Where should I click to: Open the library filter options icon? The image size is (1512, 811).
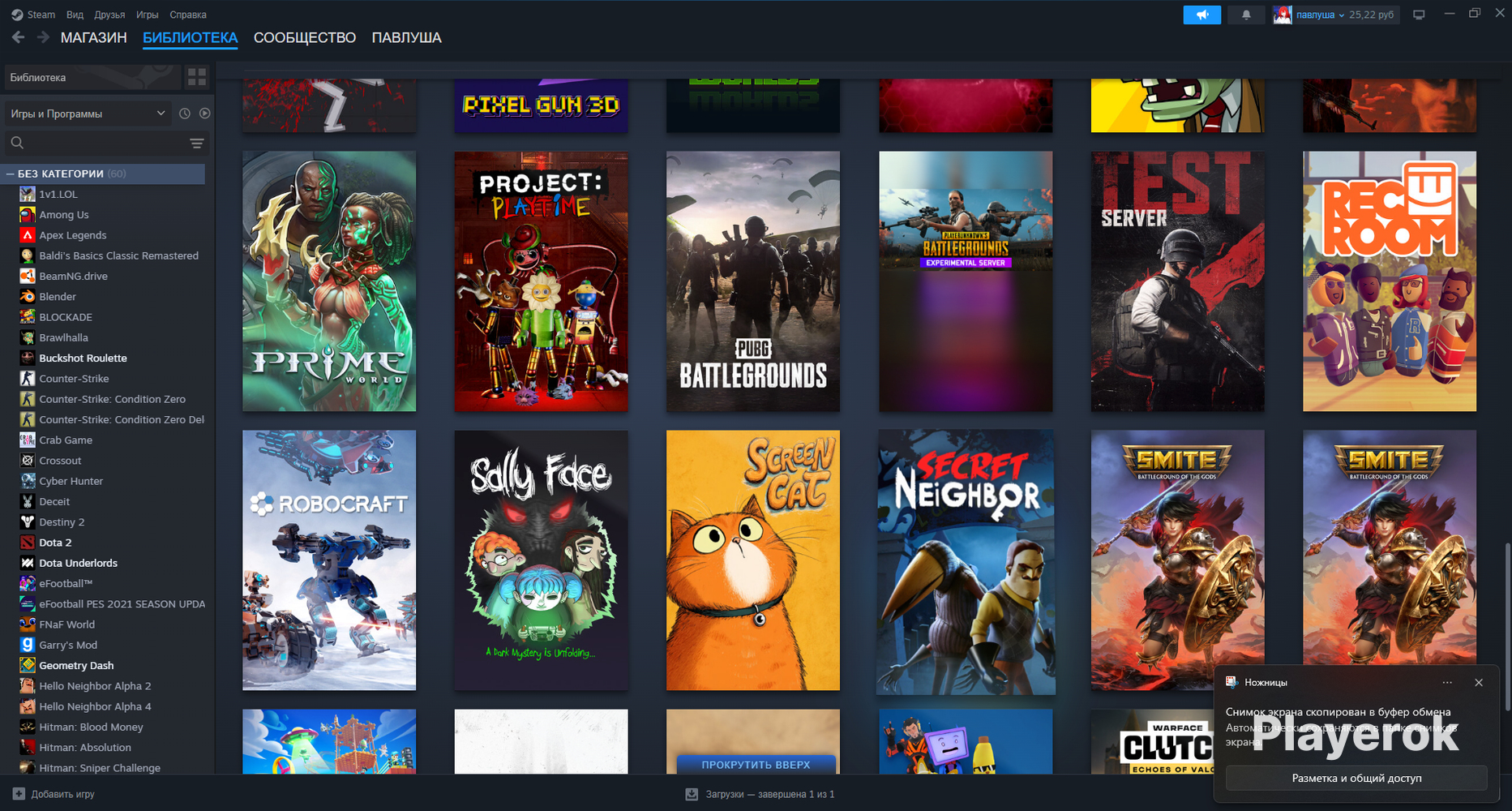click(196, 144)
